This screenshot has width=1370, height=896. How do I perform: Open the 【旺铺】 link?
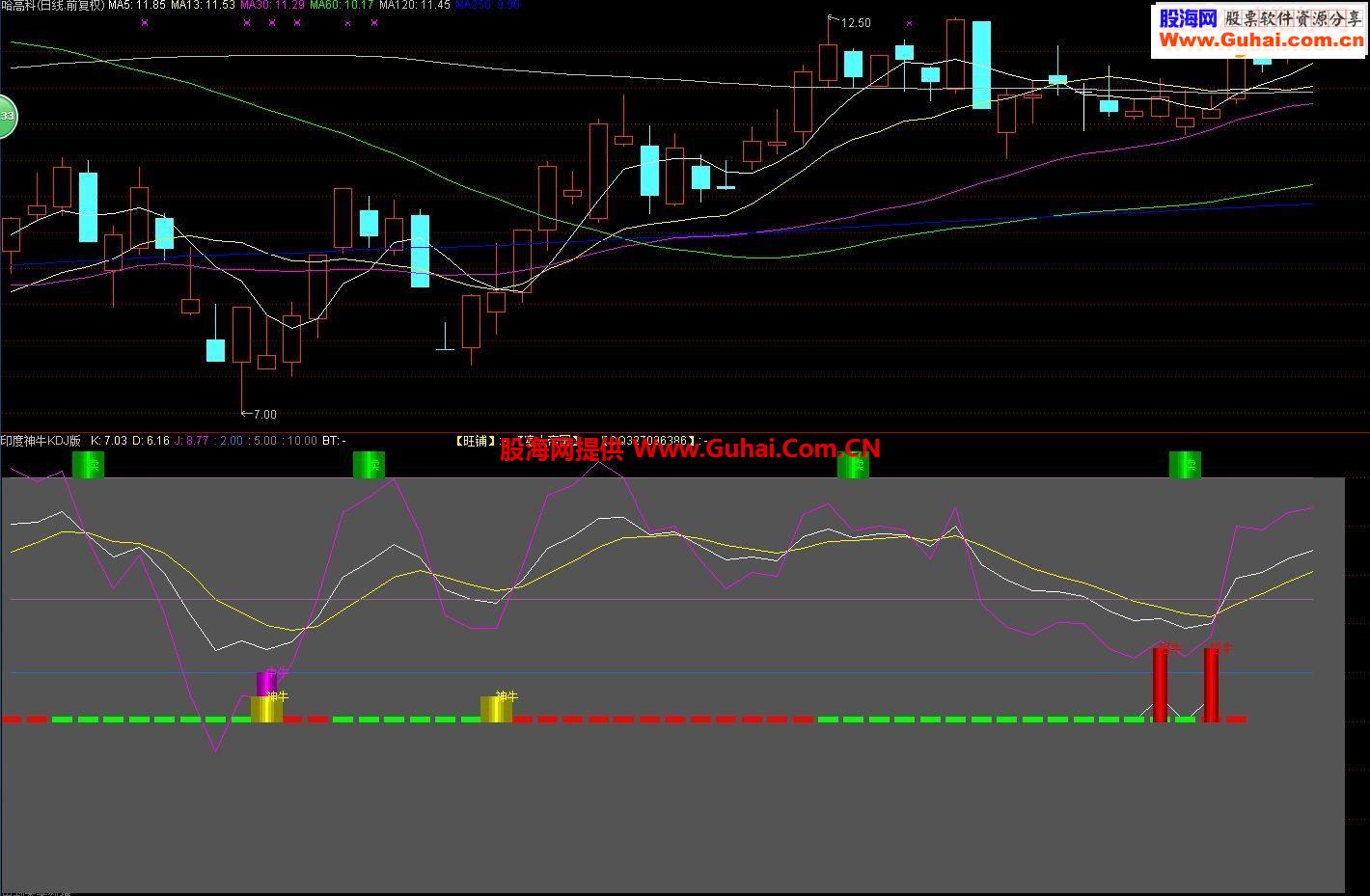point(476,441)
